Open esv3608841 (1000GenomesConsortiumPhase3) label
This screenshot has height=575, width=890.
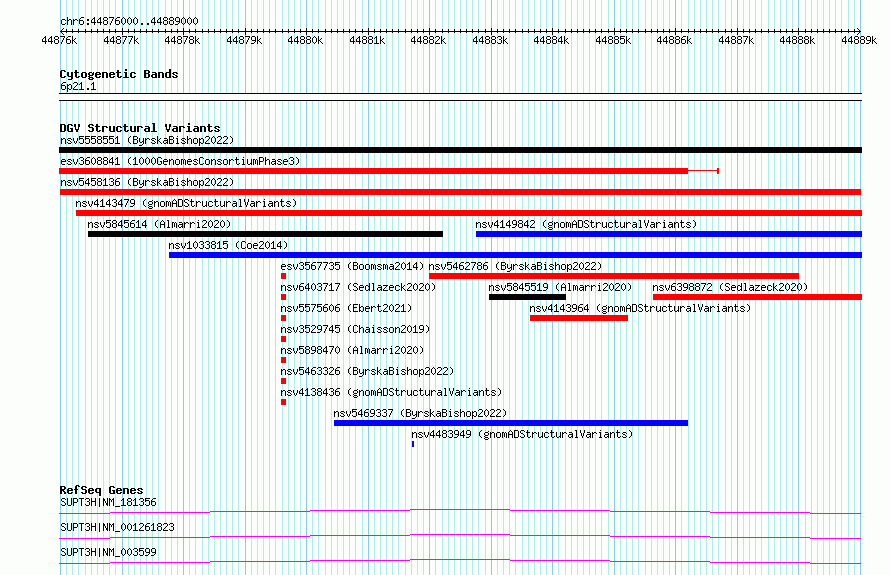[180, 161]
